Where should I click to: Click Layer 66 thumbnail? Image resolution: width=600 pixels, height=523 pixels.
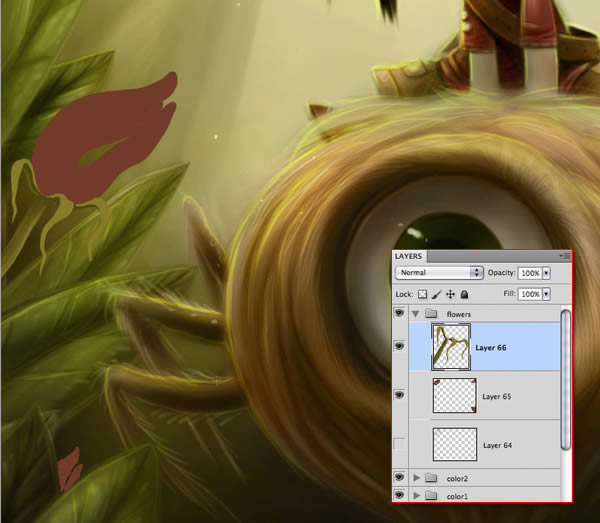(x=451, y=347)
